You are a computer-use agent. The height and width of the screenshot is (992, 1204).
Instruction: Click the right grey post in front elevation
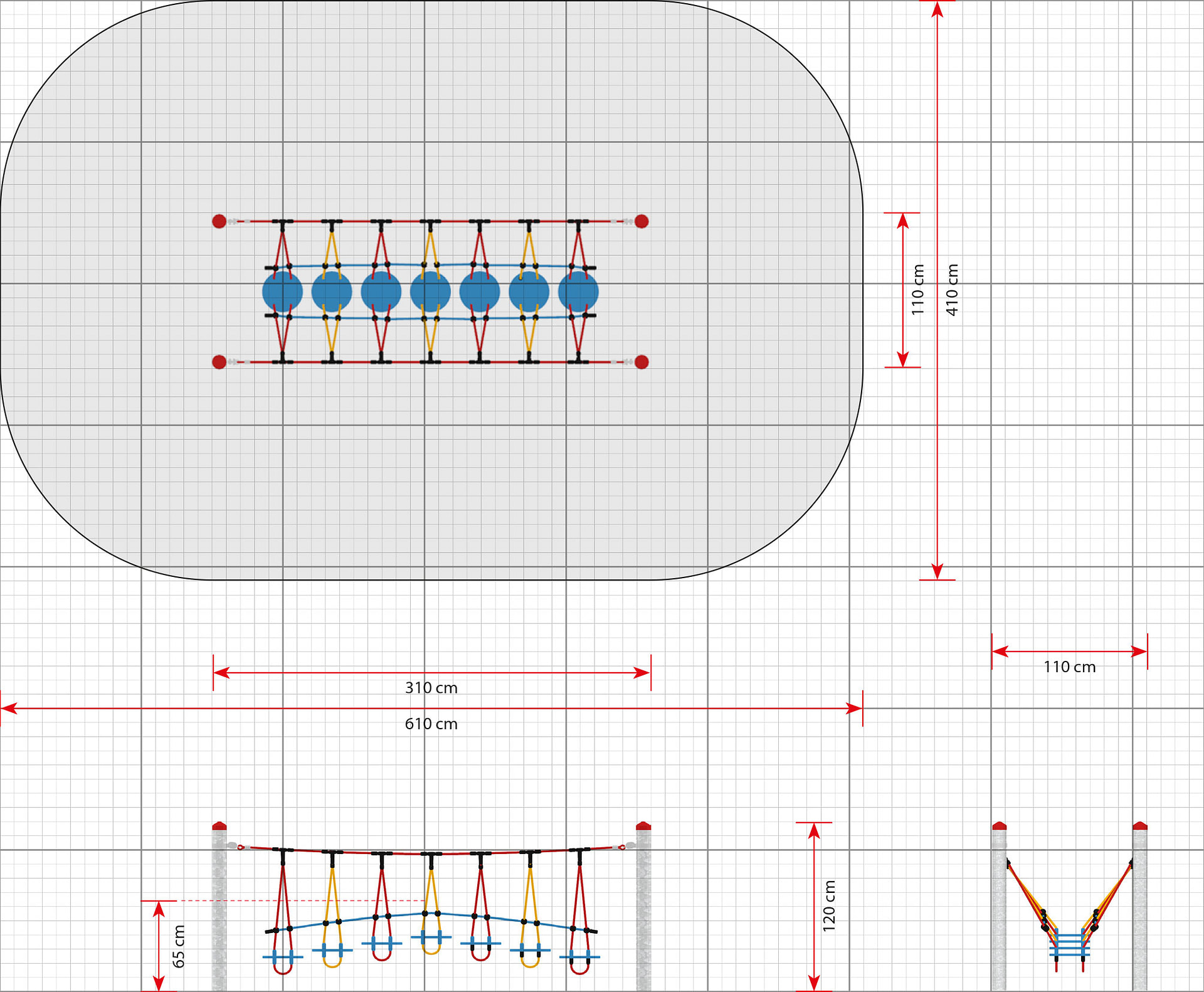point(643,909)
